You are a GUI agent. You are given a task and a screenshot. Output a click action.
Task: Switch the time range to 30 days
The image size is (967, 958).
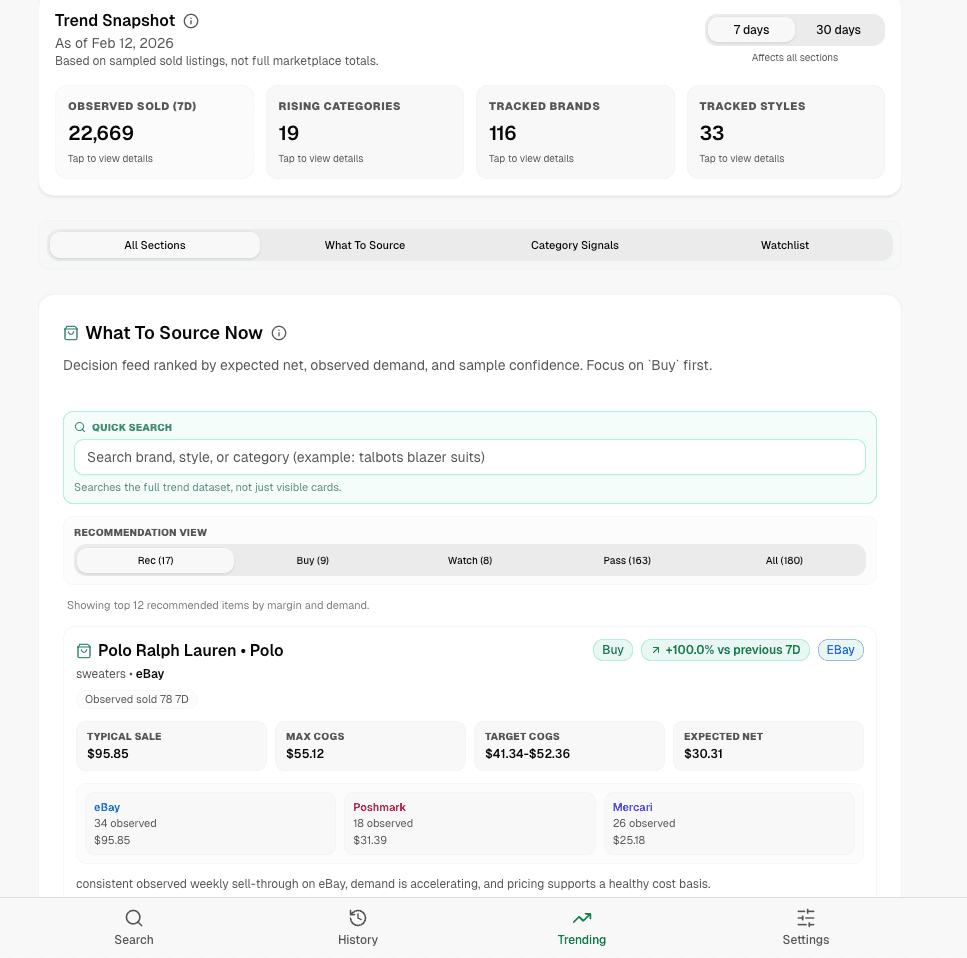click(x=838, y=29)
